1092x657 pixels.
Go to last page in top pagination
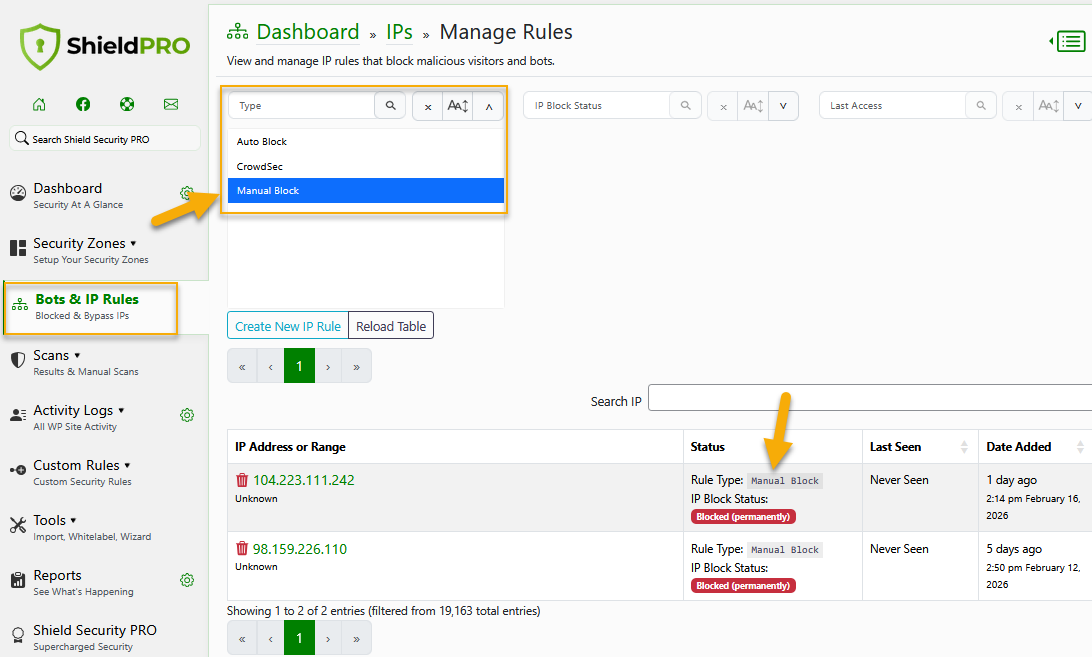[357, 366]
